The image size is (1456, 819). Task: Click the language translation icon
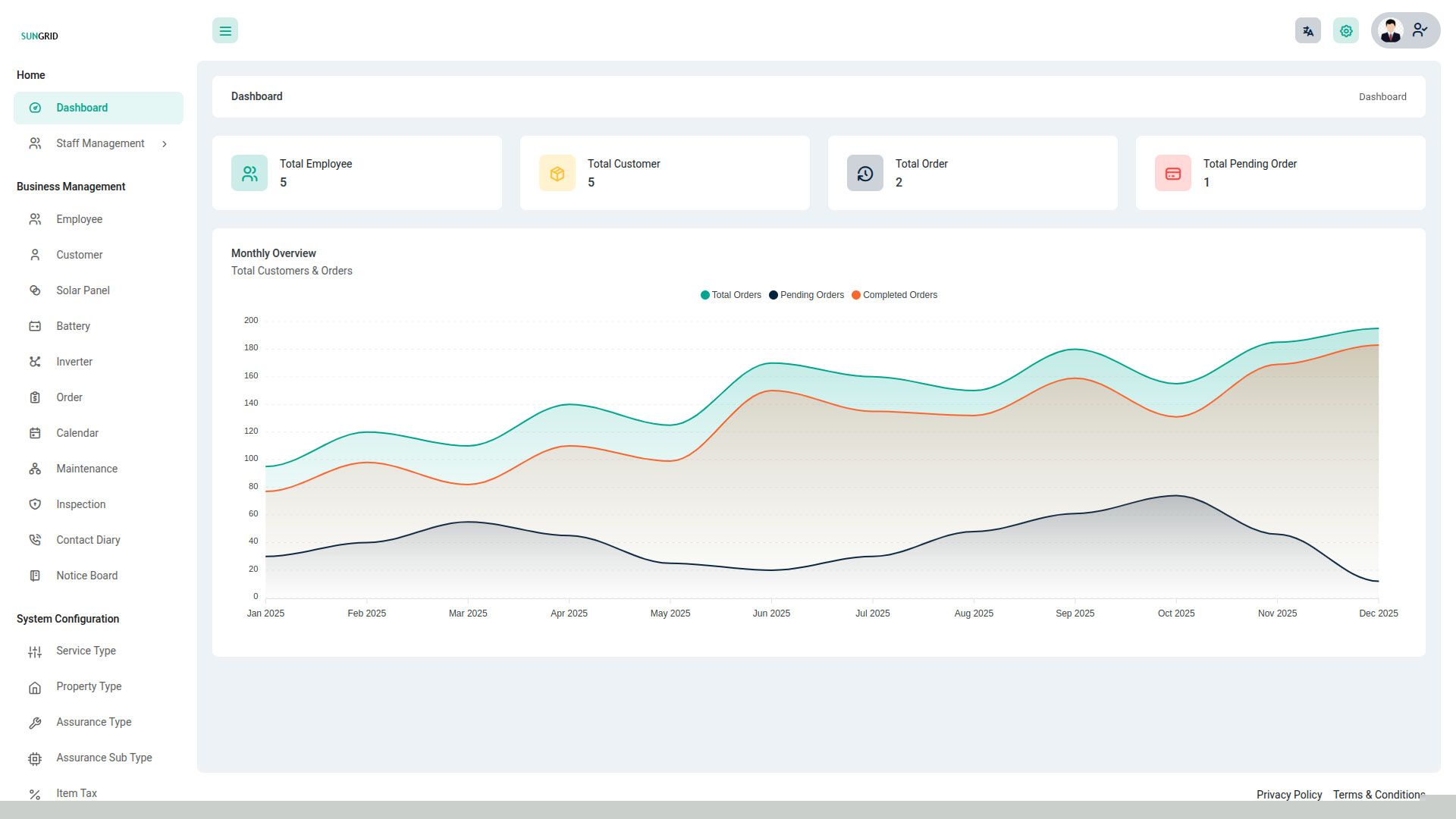1307,30
